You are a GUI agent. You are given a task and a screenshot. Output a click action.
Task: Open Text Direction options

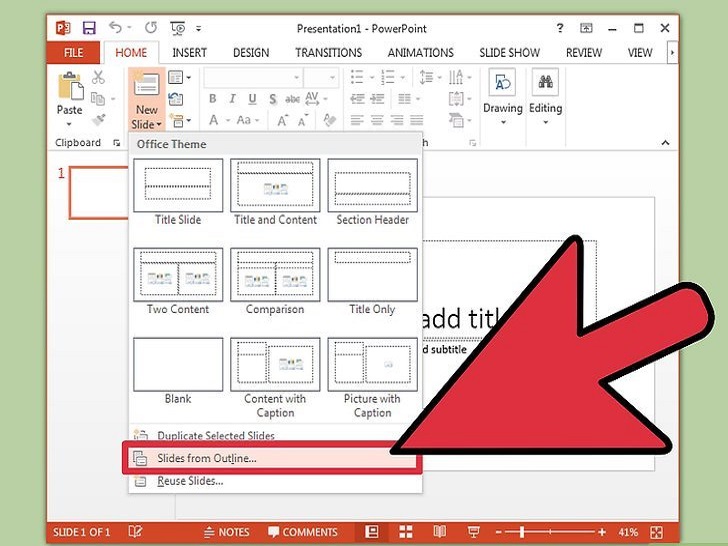(x=460, y=77)
